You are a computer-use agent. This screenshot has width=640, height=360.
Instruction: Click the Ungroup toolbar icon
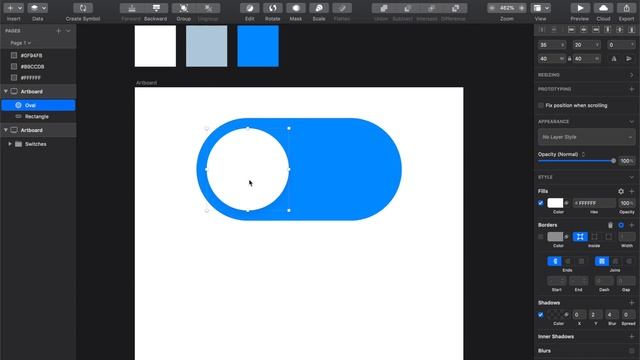[x=208, y=8]
